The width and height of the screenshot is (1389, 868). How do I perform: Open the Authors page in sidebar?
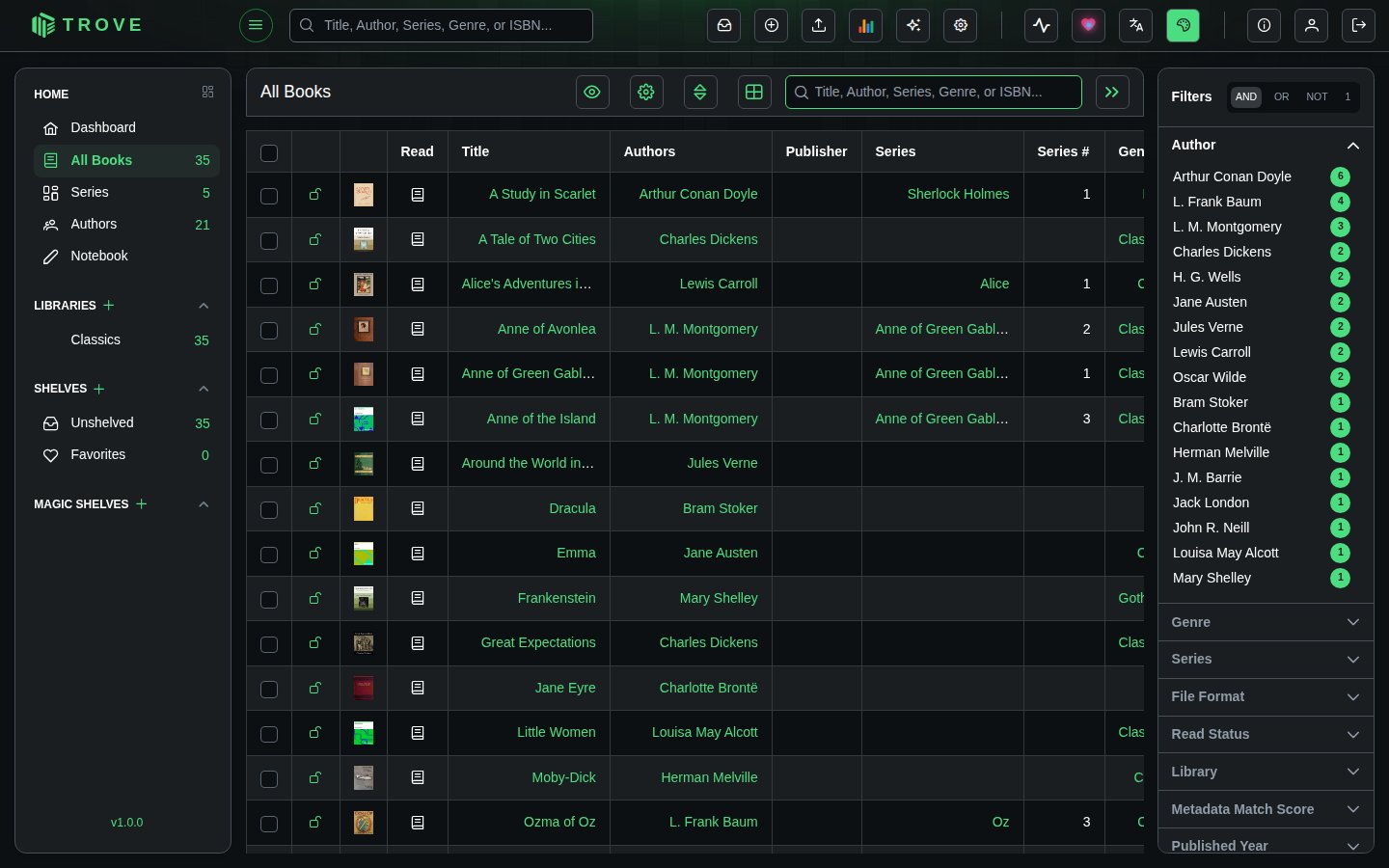click(126, 224)
